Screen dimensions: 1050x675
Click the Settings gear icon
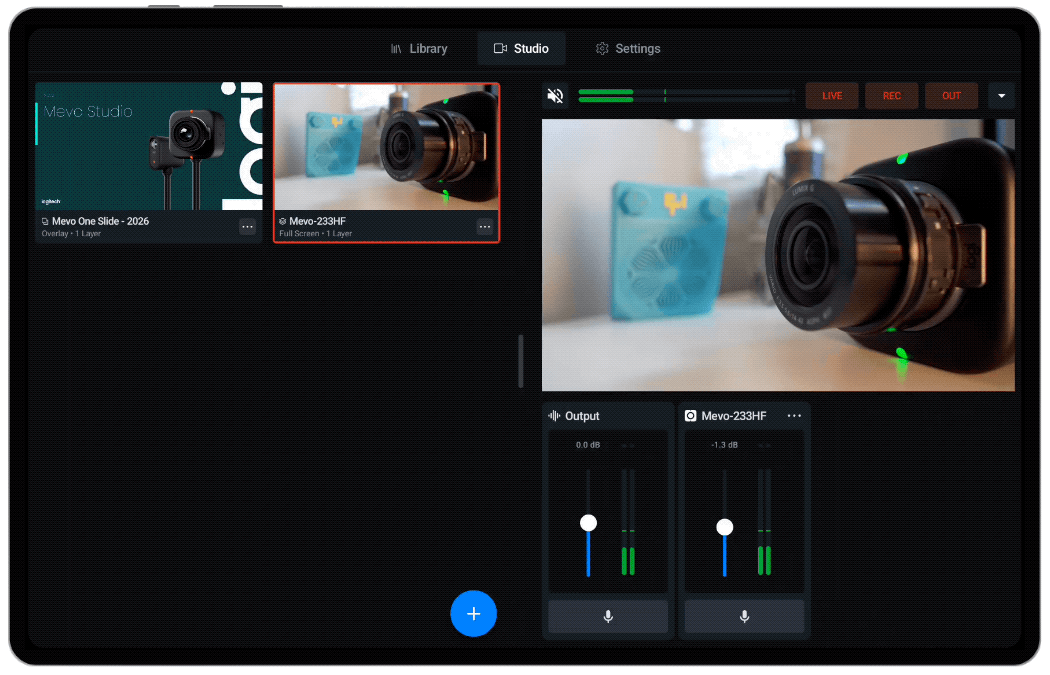pos(601,48)
